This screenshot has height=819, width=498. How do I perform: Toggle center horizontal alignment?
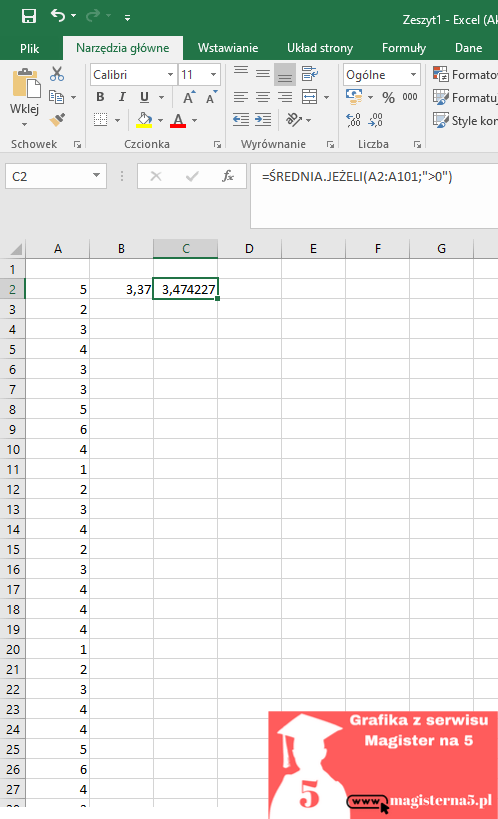tap(263, 97)
